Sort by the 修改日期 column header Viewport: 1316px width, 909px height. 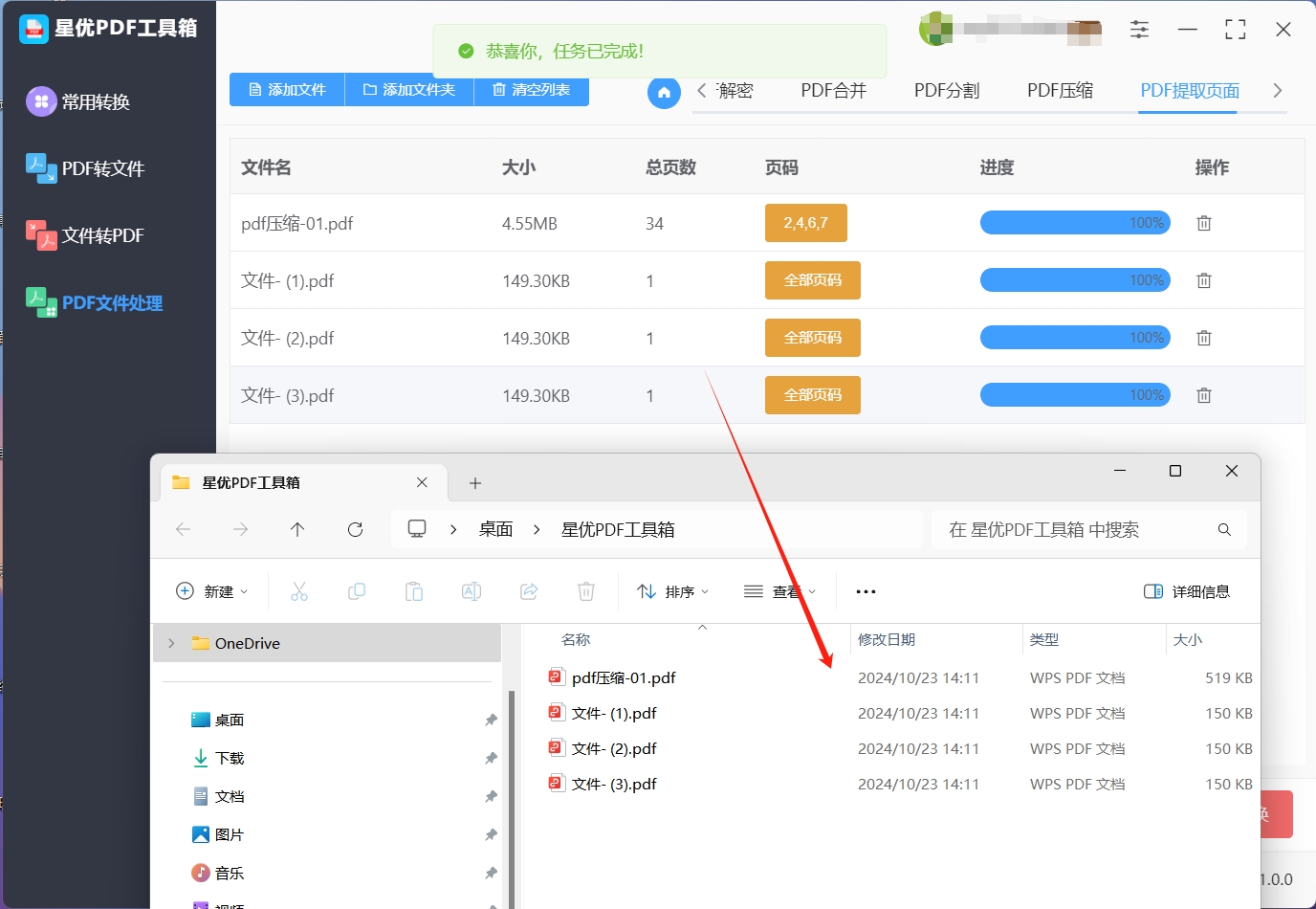click(x=887, y=640)
